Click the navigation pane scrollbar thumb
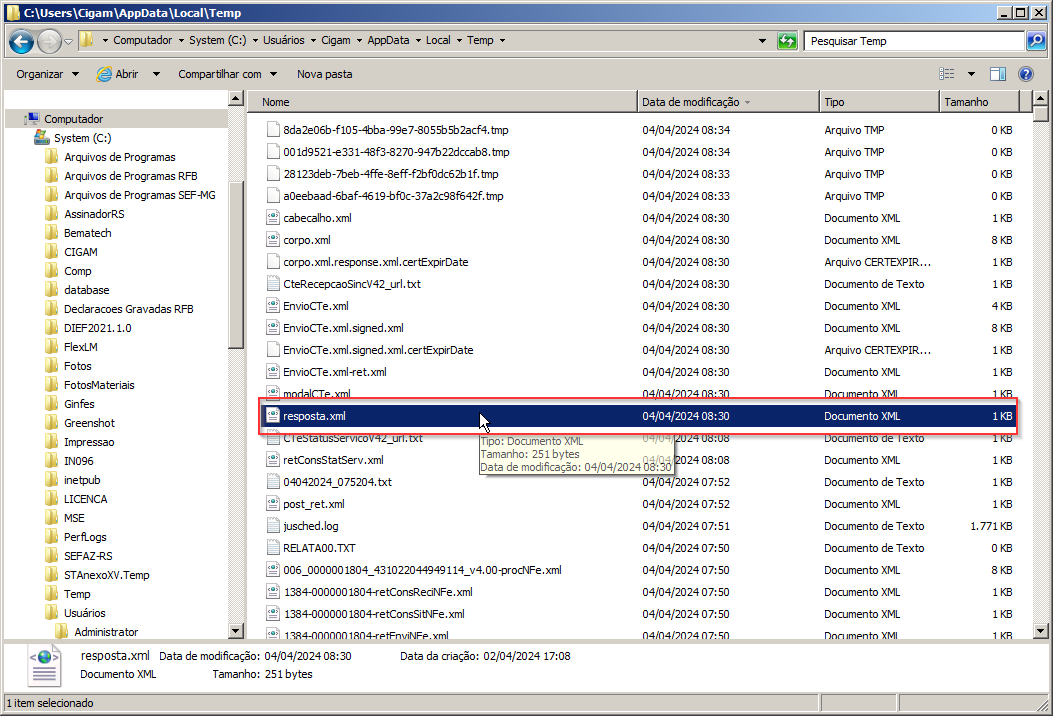This screenshot has height=716, width=1053. click(235, 266)
